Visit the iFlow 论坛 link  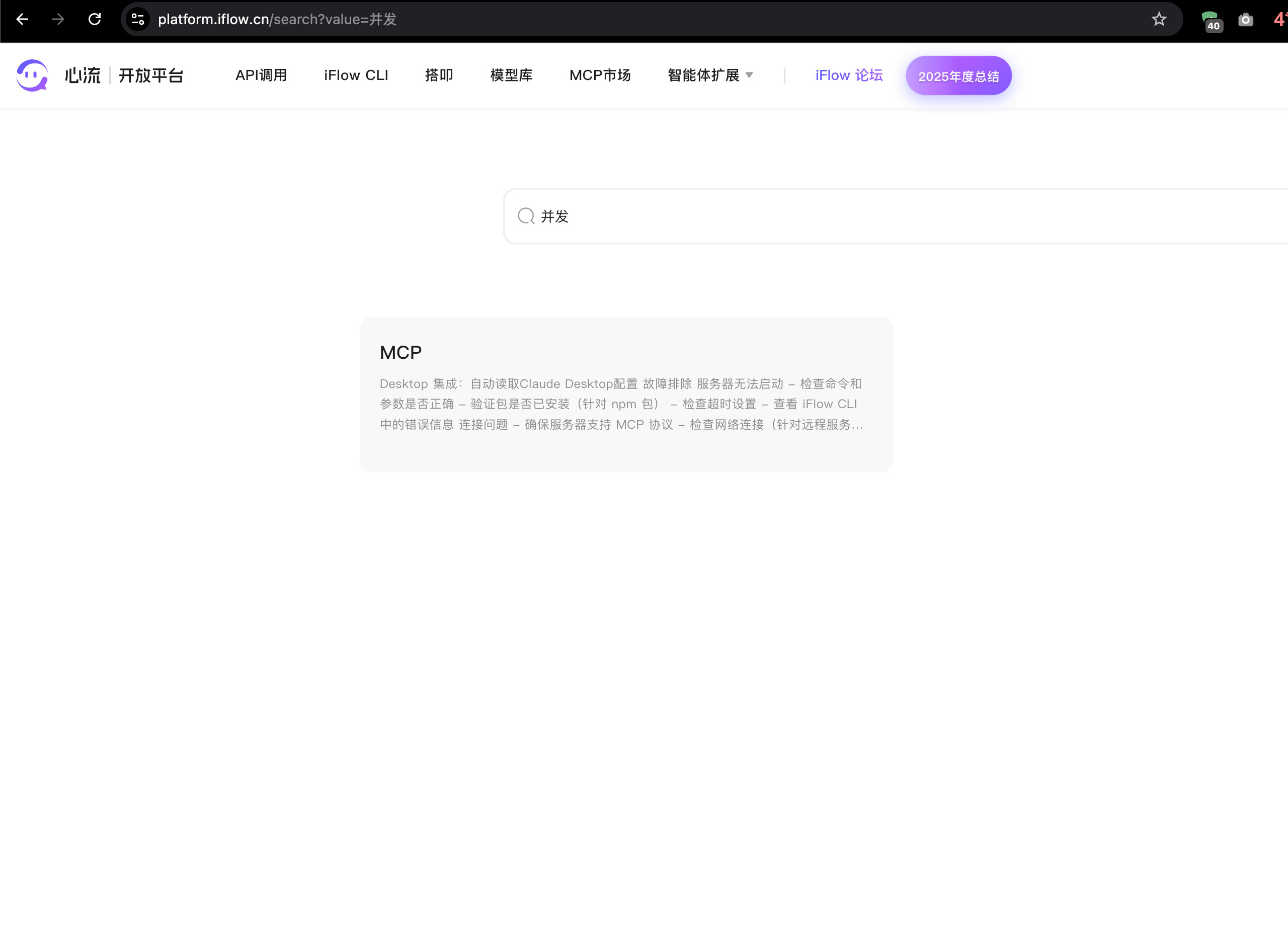click(849, 75)
